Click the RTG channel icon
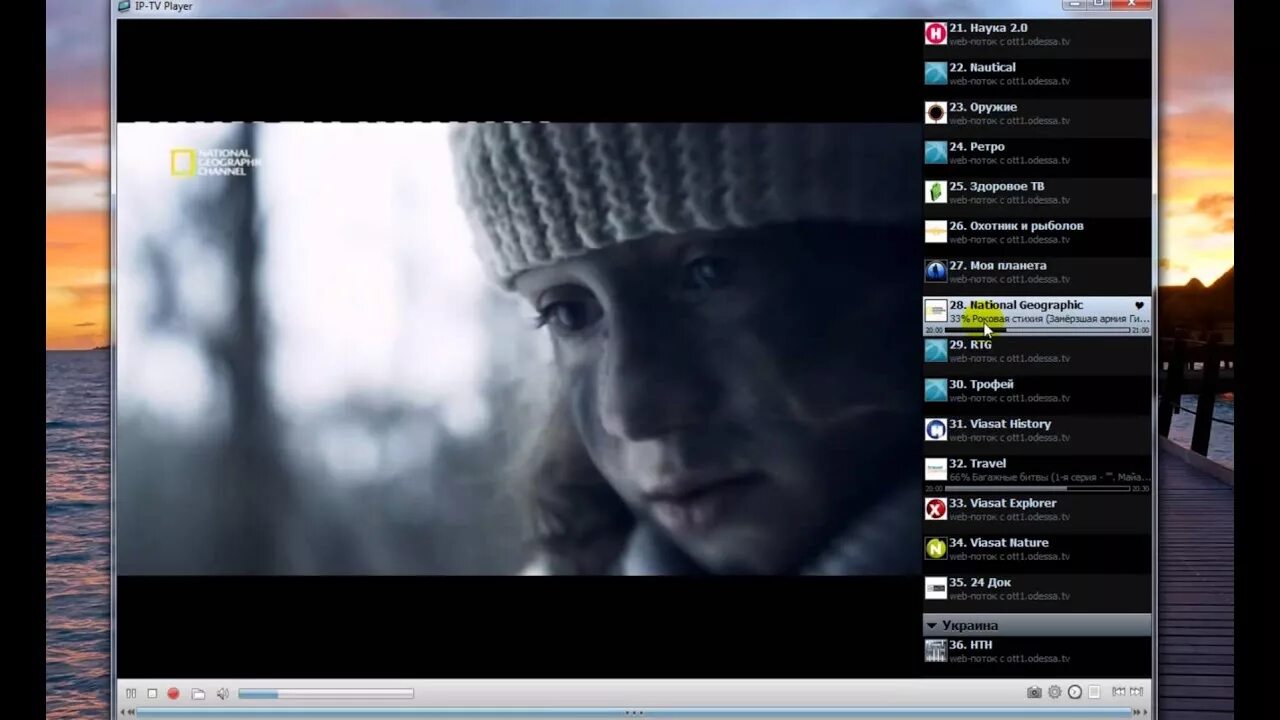 [935, 350]
